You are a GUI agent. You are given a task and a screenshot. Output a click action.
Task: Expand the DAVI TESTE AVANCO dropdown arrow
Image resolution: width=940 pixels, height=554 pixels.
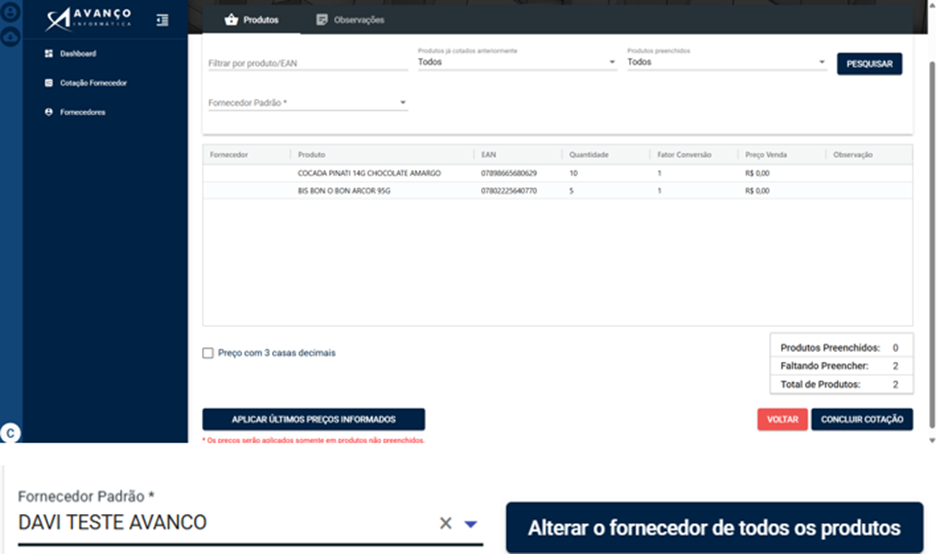[x=471, y=524]
